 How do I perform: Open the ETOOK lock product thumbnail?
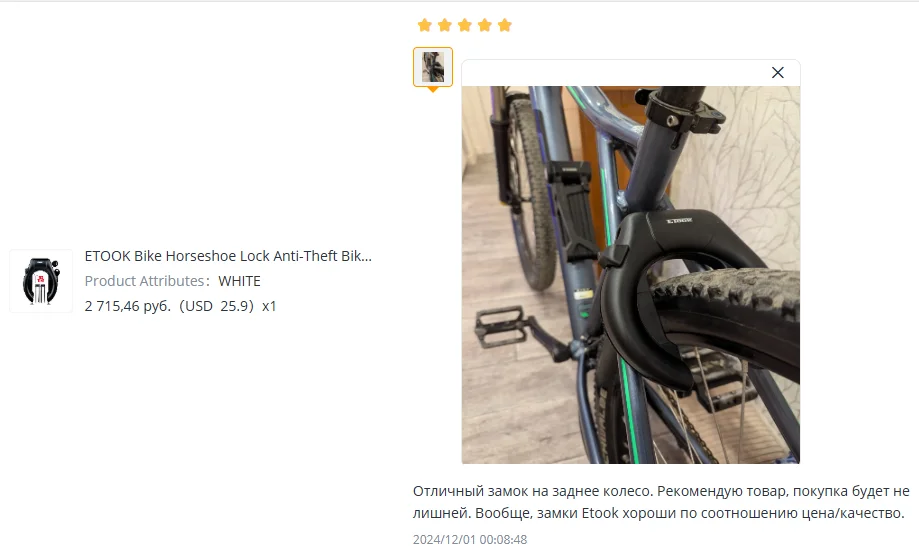click(x=41, y=281)
